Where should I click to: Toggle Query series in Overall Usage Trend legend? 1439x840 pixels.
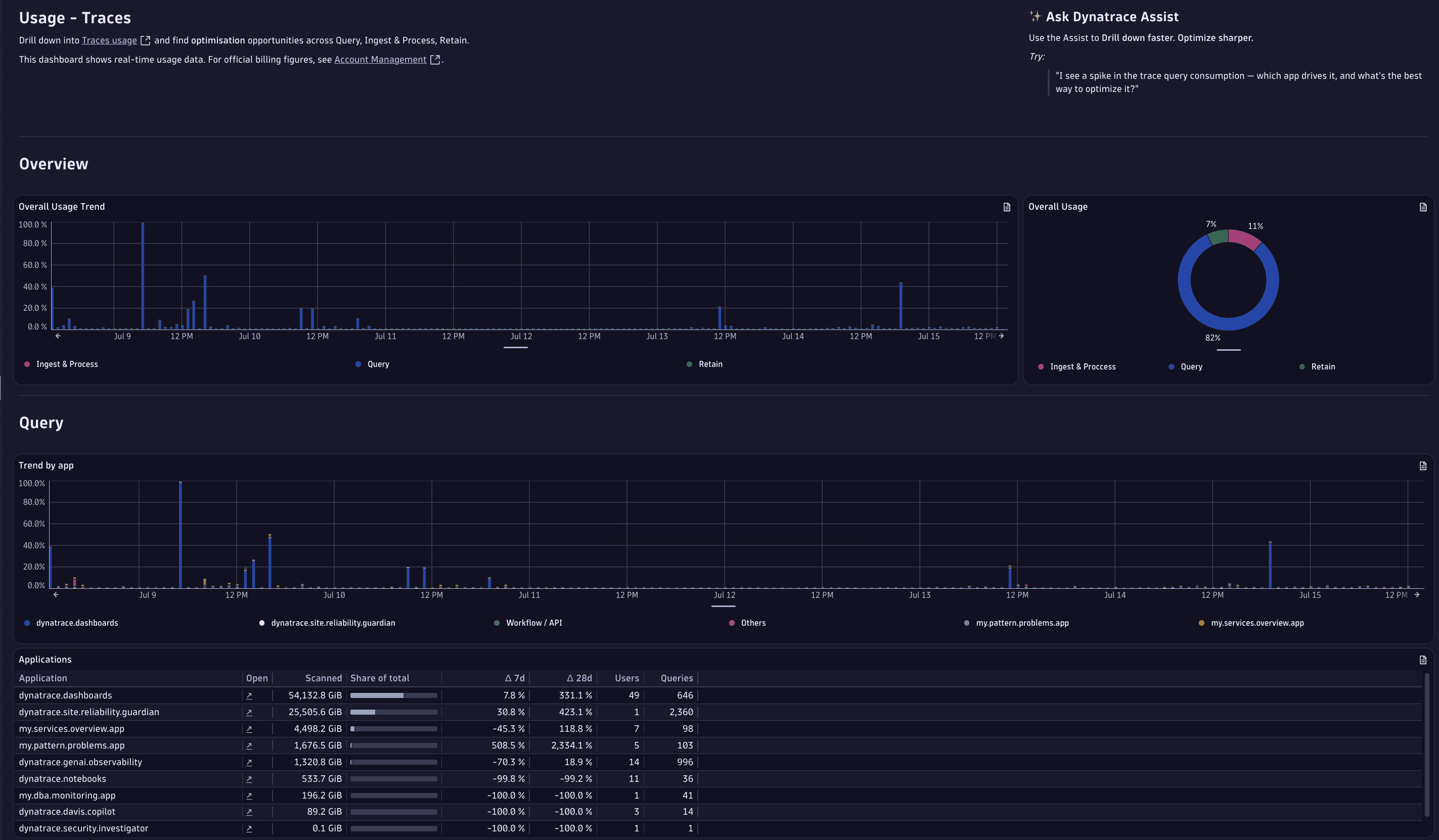coord(372,364)
